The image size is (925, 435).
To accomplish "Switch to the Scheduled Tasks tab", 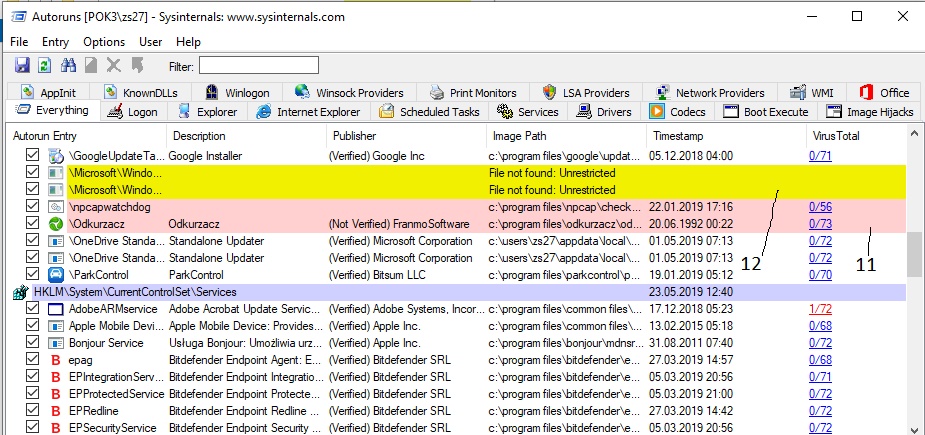I will point(429,112).
